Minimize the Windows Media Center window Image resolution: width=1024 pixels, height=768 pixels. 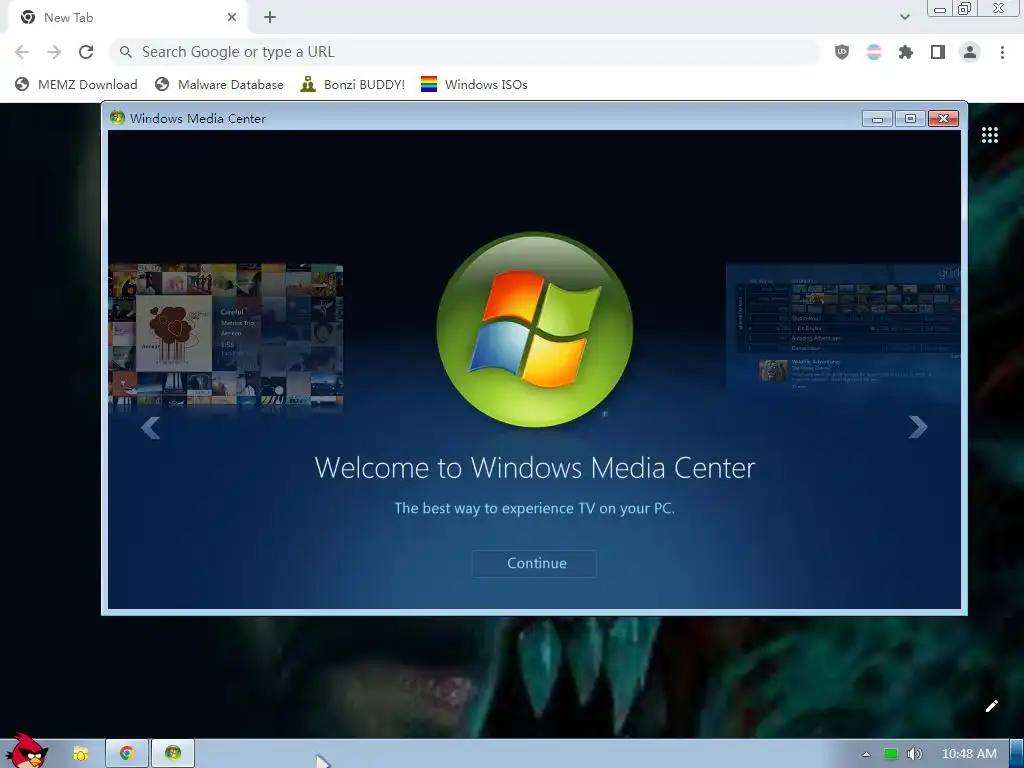[878, 118]
